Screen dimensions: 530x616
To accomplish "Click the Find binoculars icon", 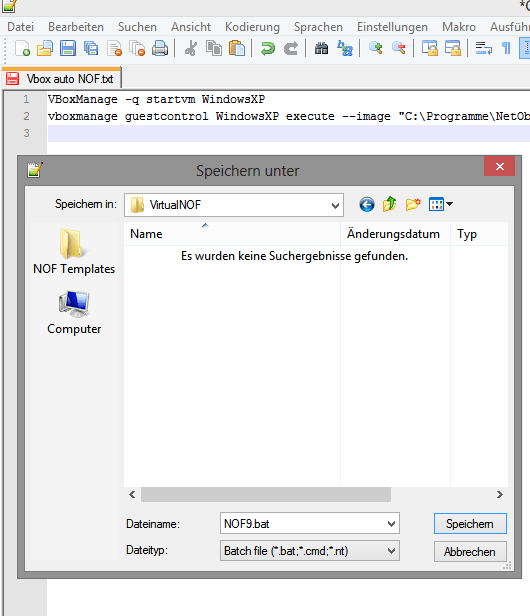I will [321, 49].
